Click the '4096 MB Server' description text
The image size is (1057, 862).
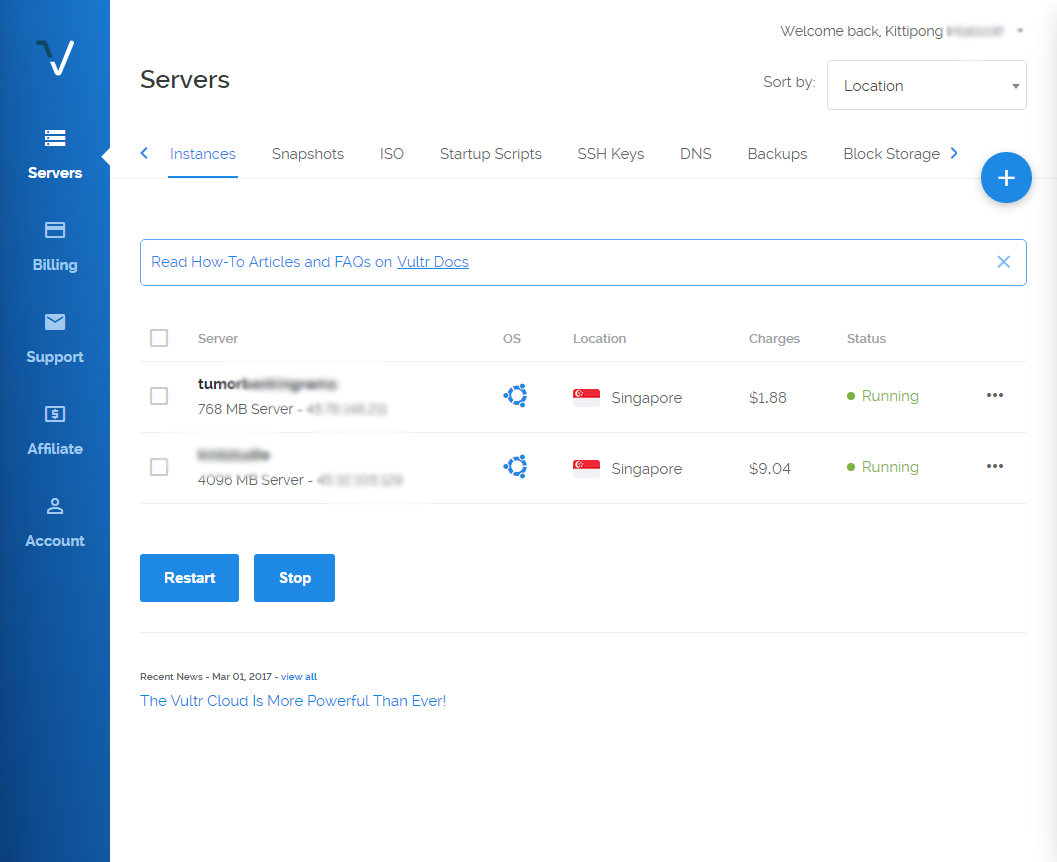pyautogui.click(x=251, y=480)
